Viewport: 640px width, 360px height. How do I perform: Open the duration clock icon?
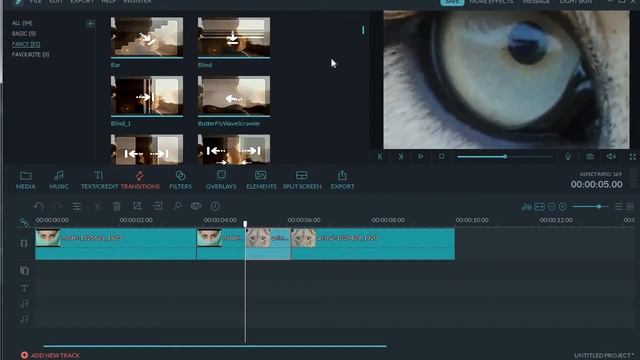(215, 206)
